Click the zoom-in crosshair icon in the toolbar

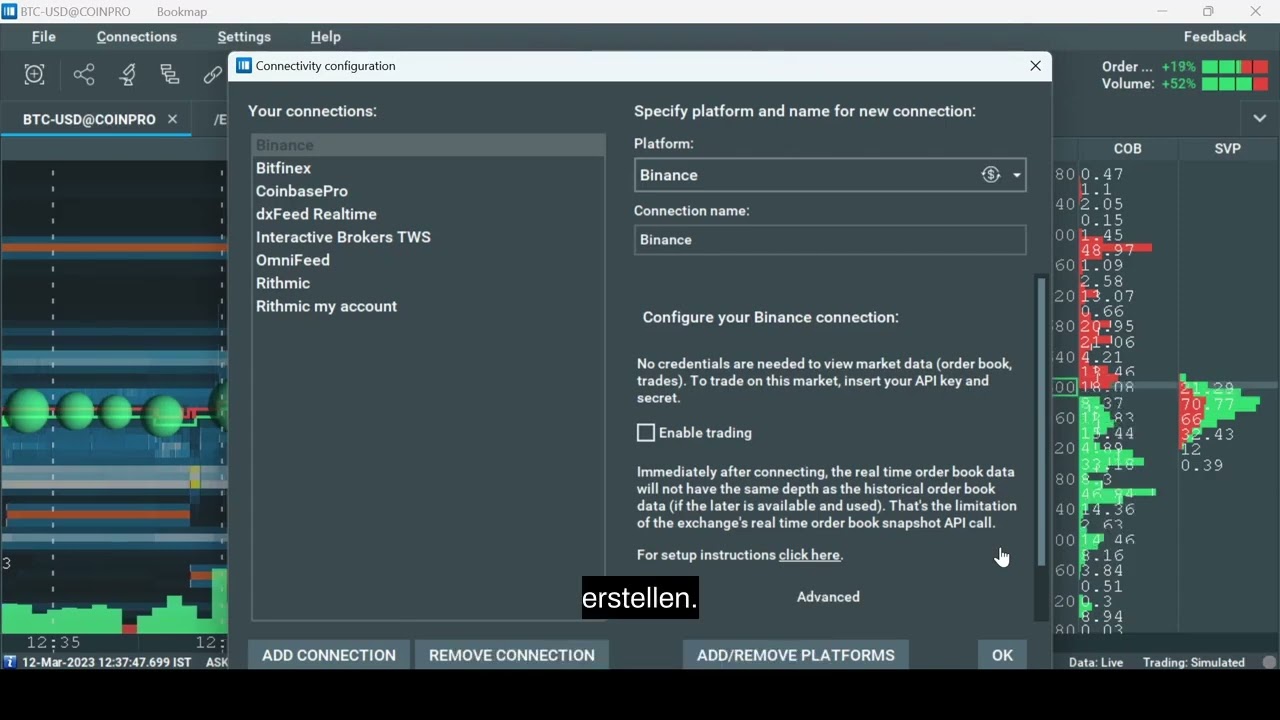tap(35, 74)
